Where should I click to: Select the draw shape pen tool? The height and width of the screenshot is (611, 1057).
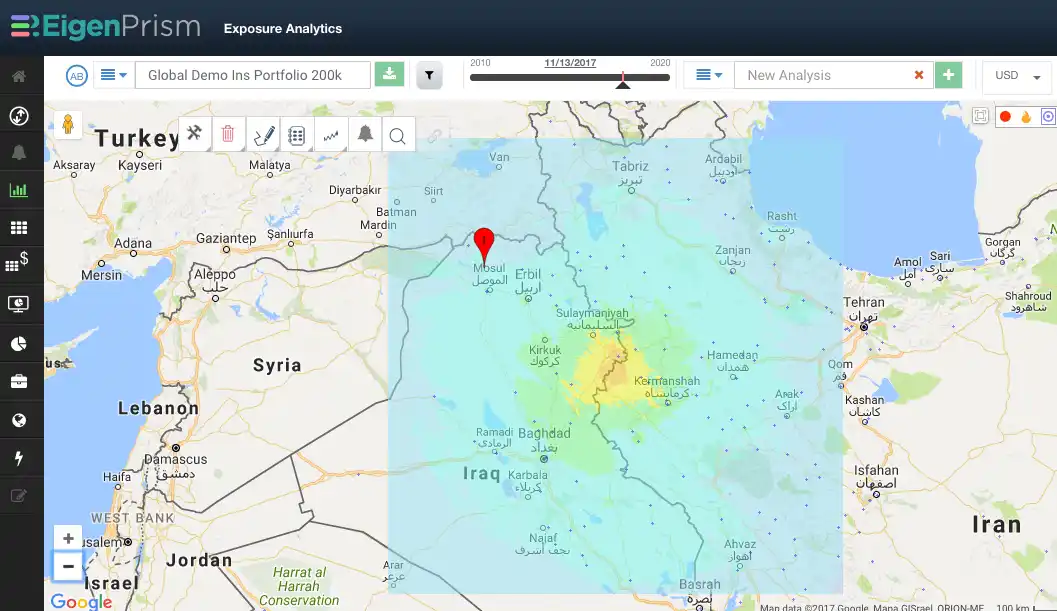264,135
